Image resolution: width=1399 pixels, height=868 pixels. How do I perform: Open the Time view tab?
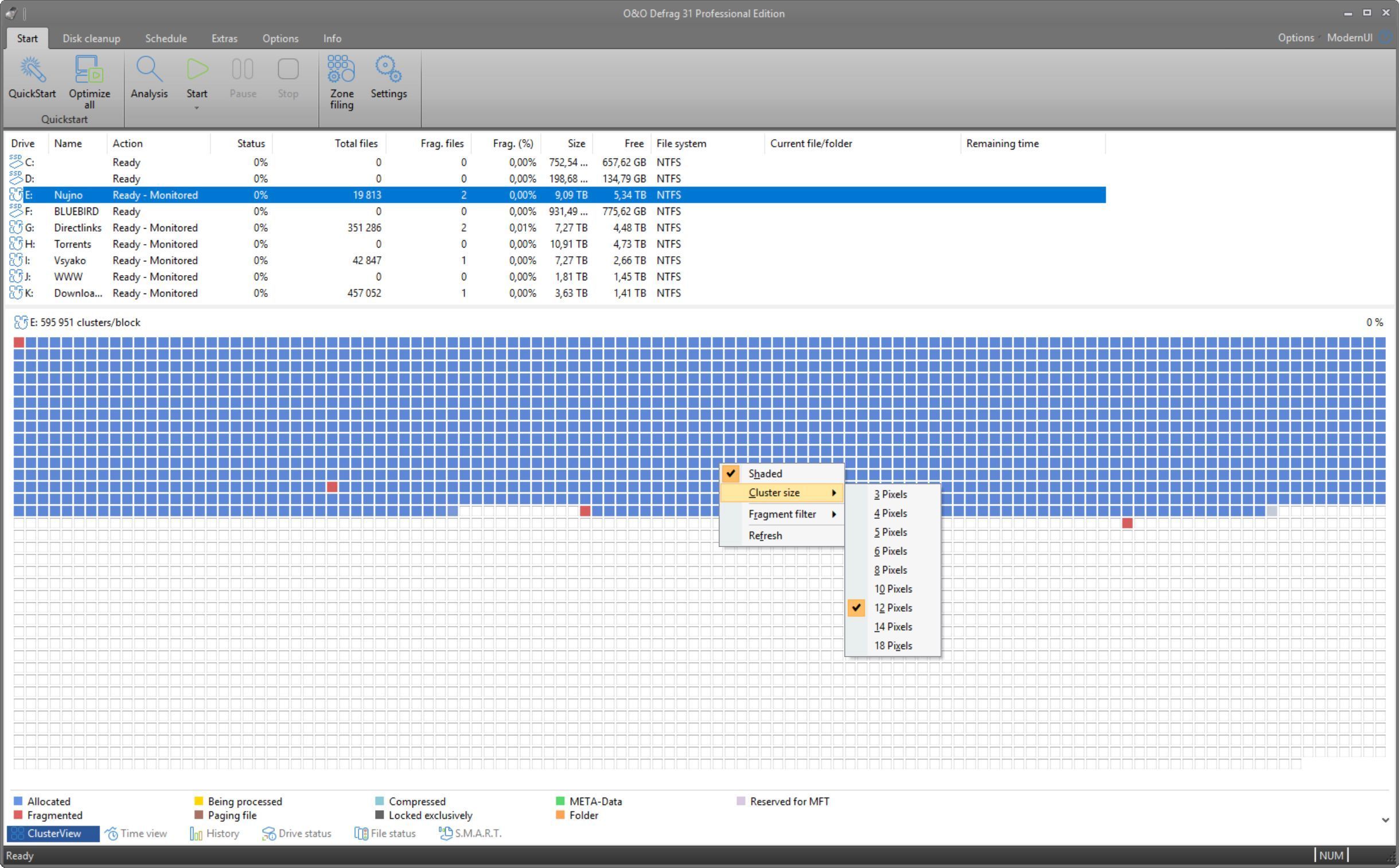pos(136,834)
